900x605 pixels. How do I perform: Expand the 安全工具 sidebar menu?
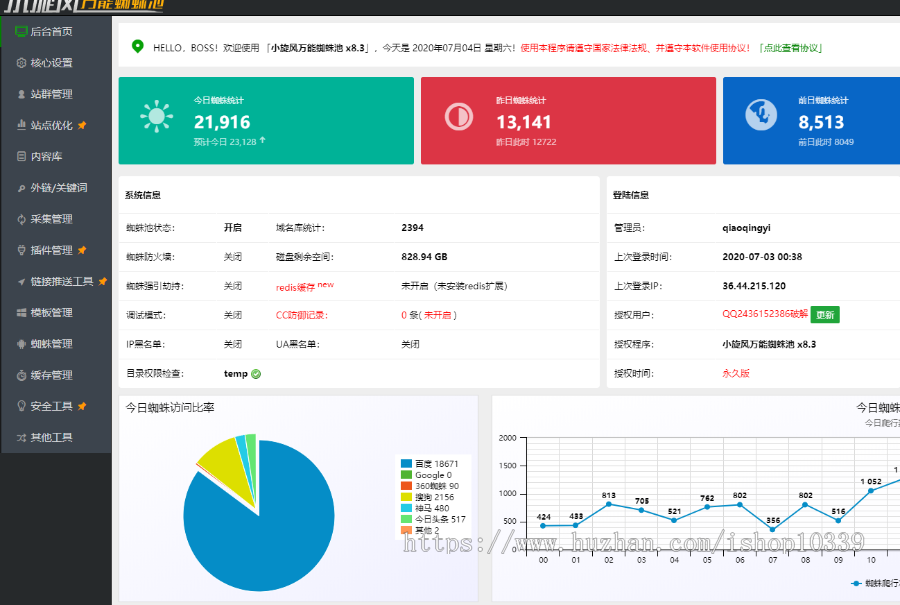click(51, 406)
